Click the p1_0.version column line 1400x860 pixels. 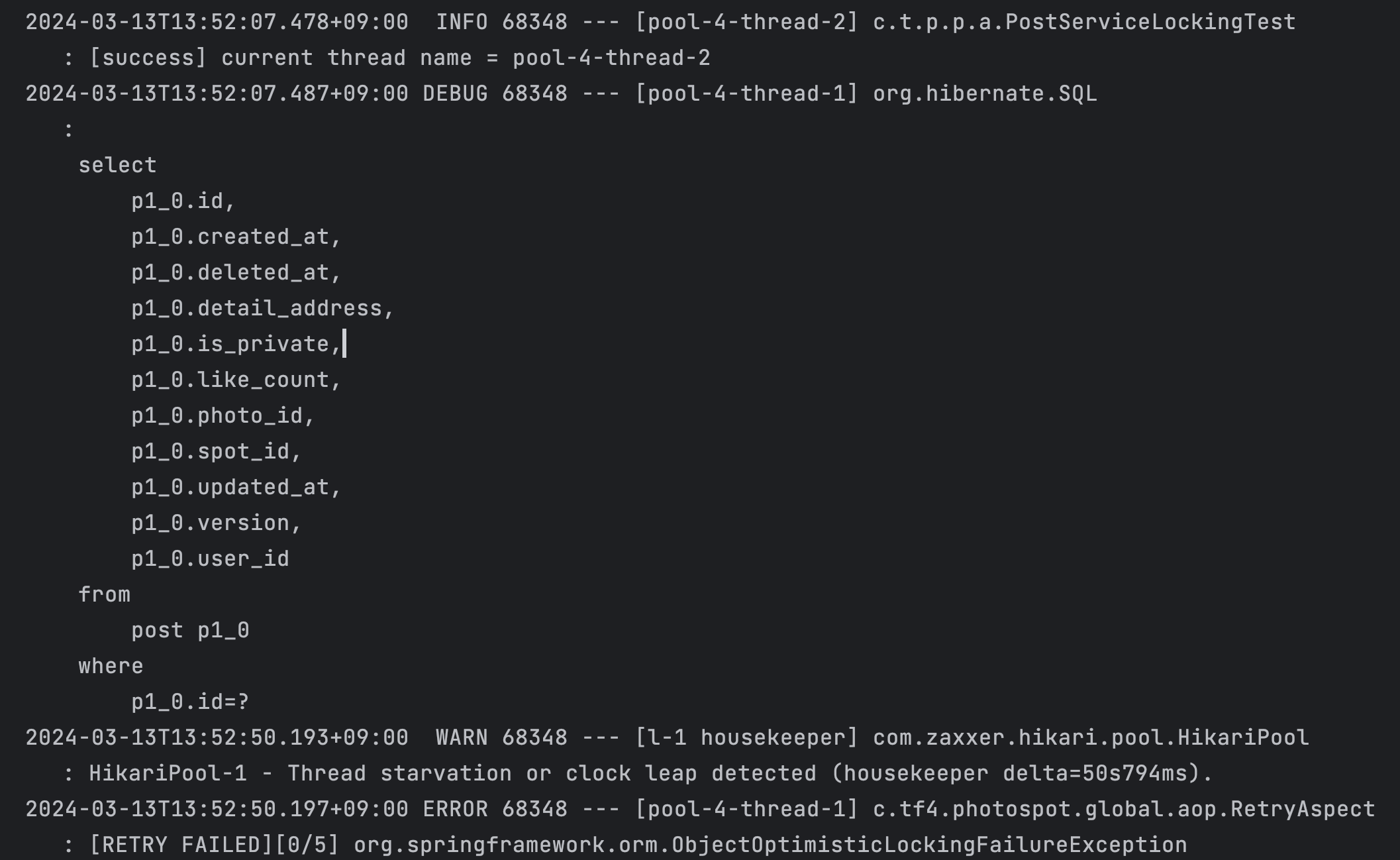[x=216, y=523]
